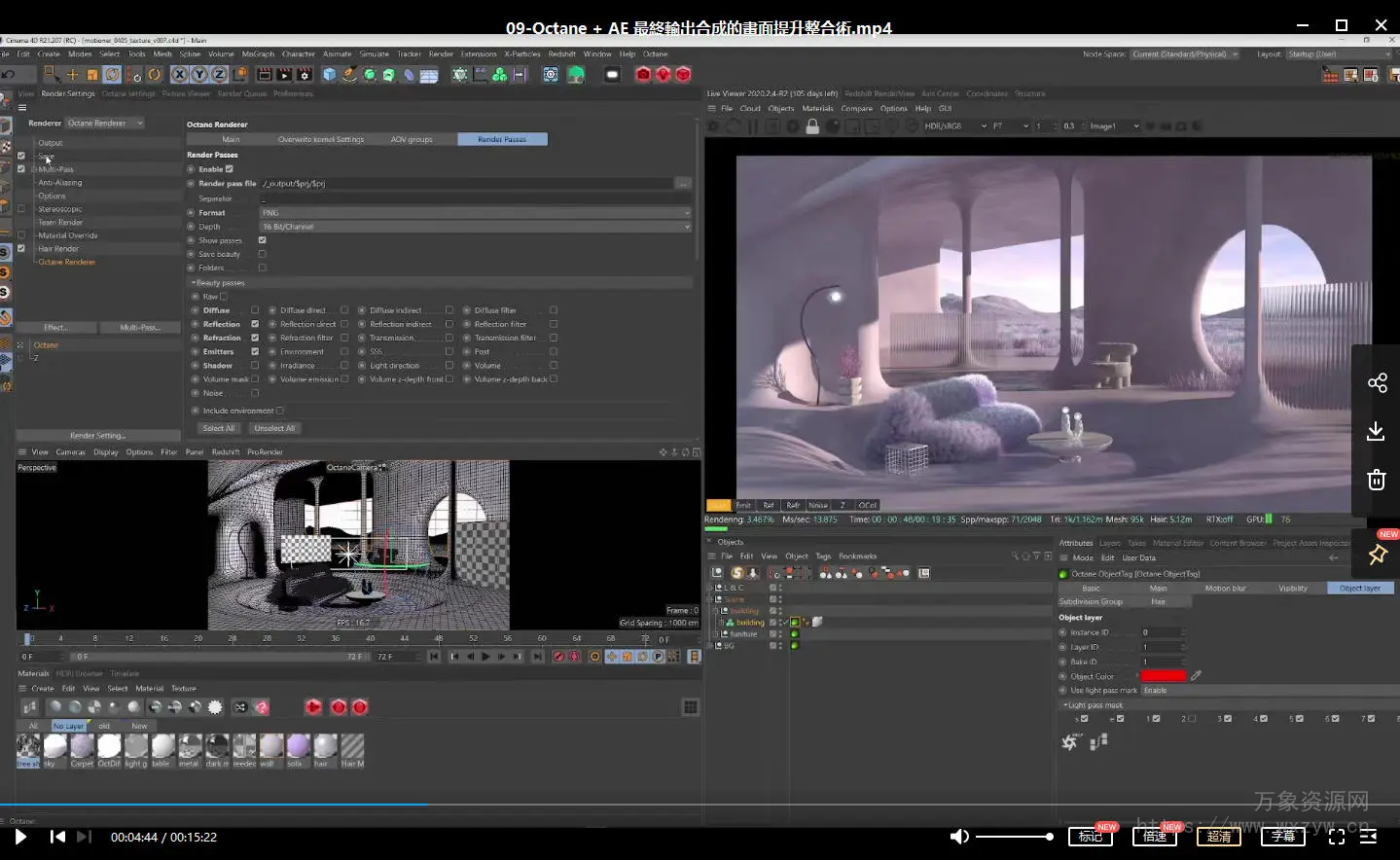
Task: Click the Cube primitive icon
Action: coord(330,75)
